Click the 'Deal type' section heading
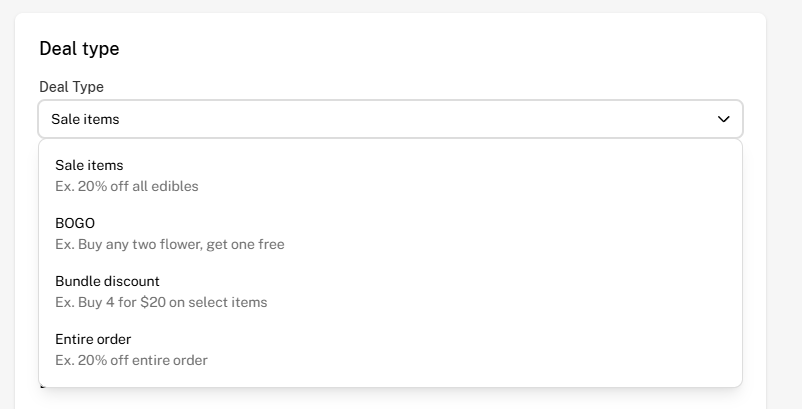 tap(79, 48)
